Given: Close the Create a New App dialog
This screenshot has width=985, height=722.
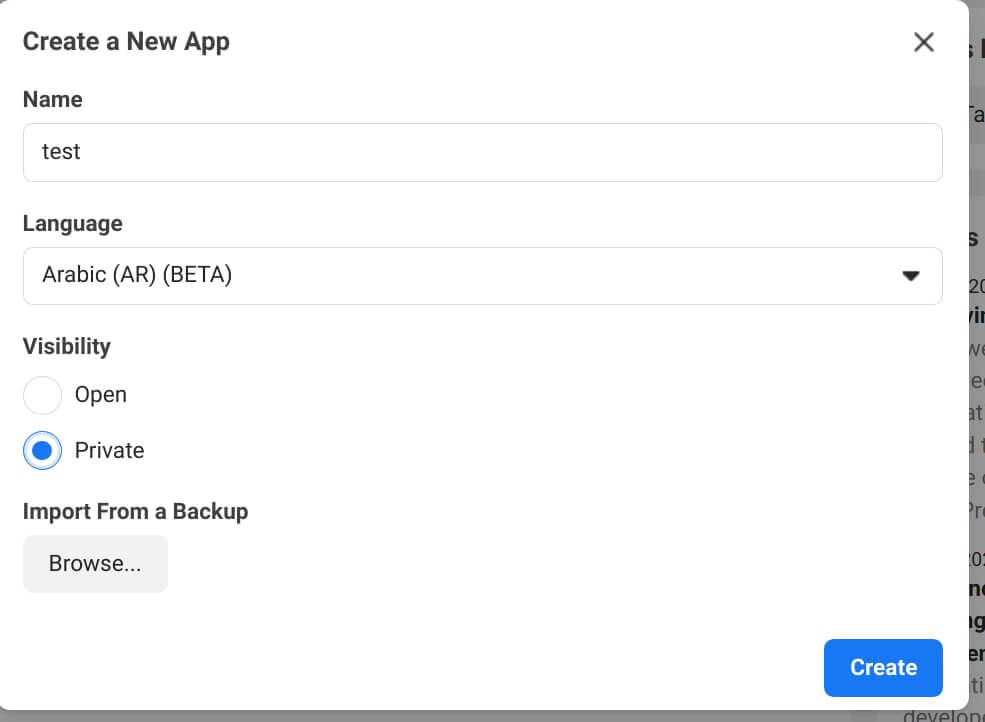Looking at the screenshot, I should pyautogui.click(x=923, y=42).
